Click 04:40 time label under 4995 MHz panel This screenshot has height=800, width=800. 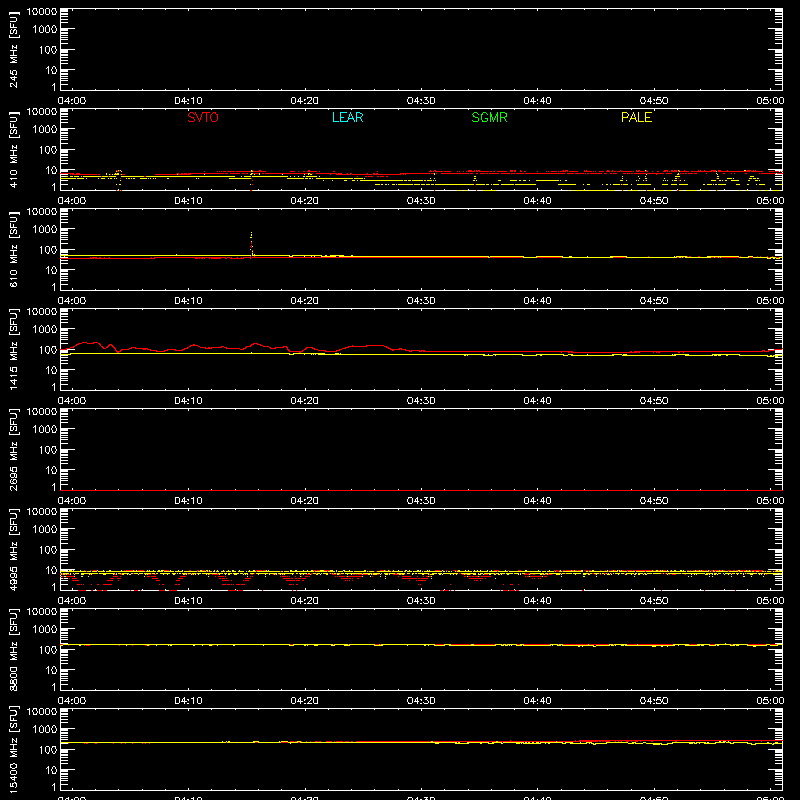[537, 601]
